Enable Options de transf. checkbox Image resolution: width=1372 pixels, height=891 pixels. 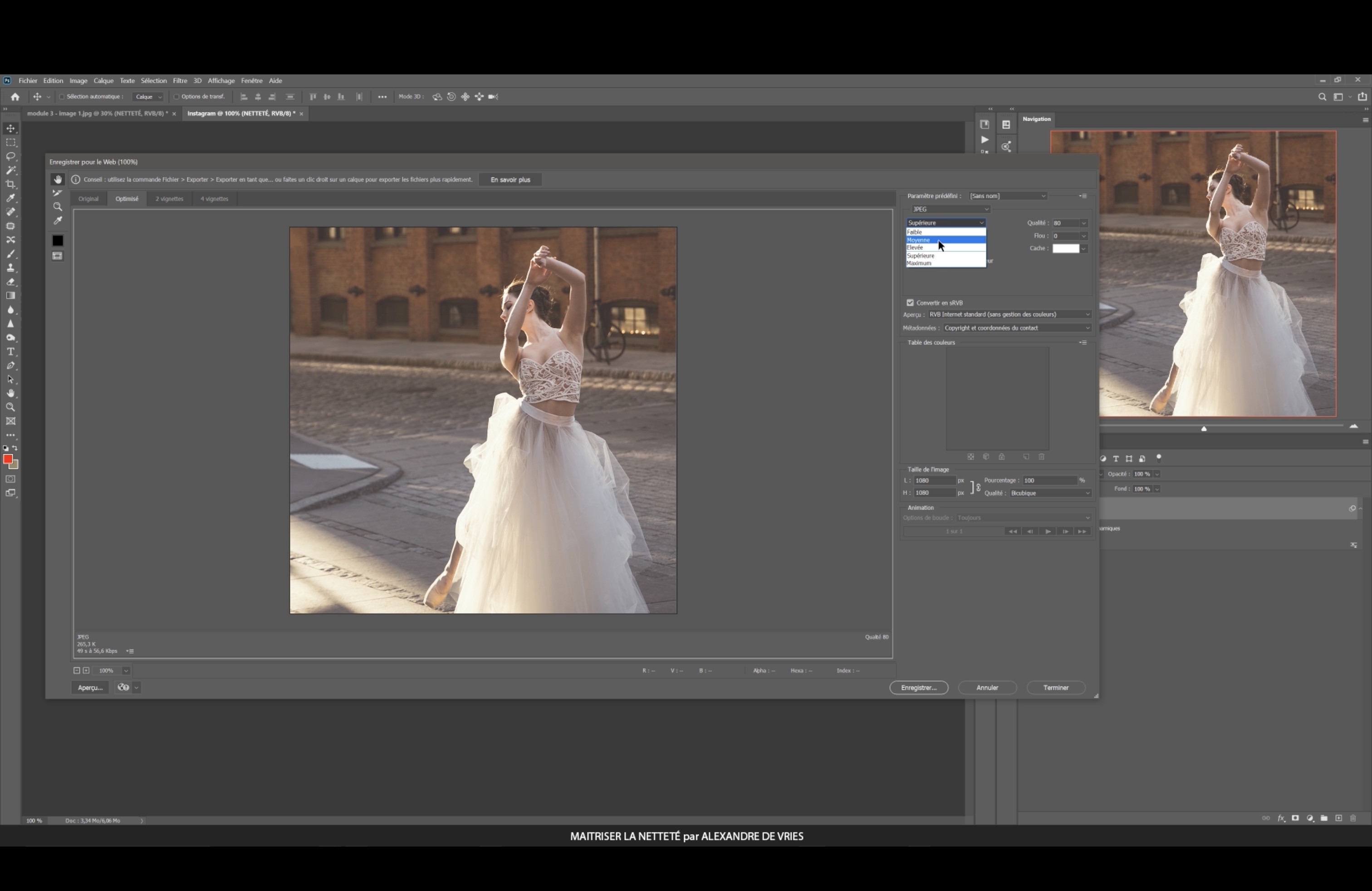[176, 97]
